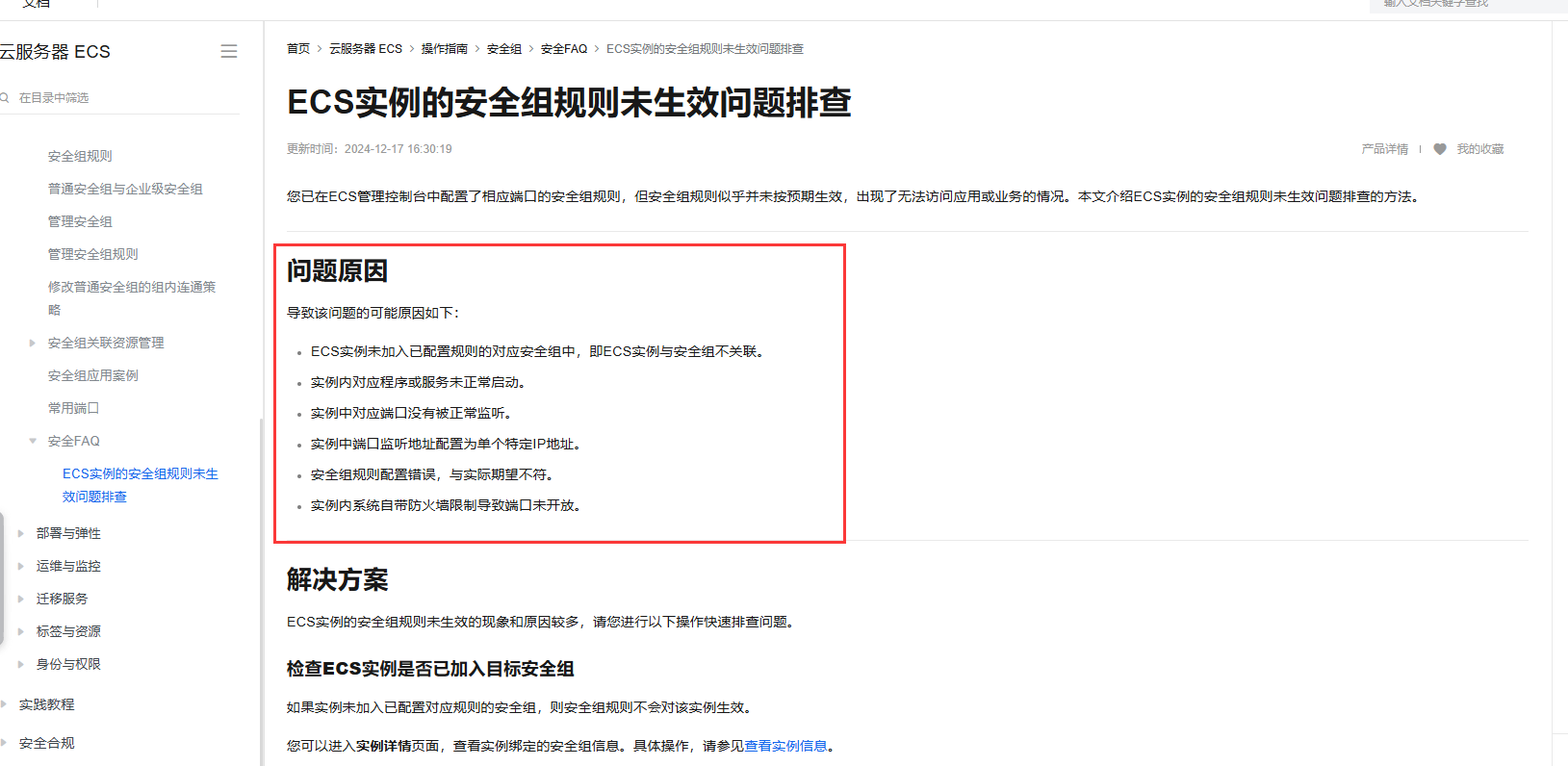
Task: Select 管理安全组规则 in sidebar
Action: coord(93,254)
